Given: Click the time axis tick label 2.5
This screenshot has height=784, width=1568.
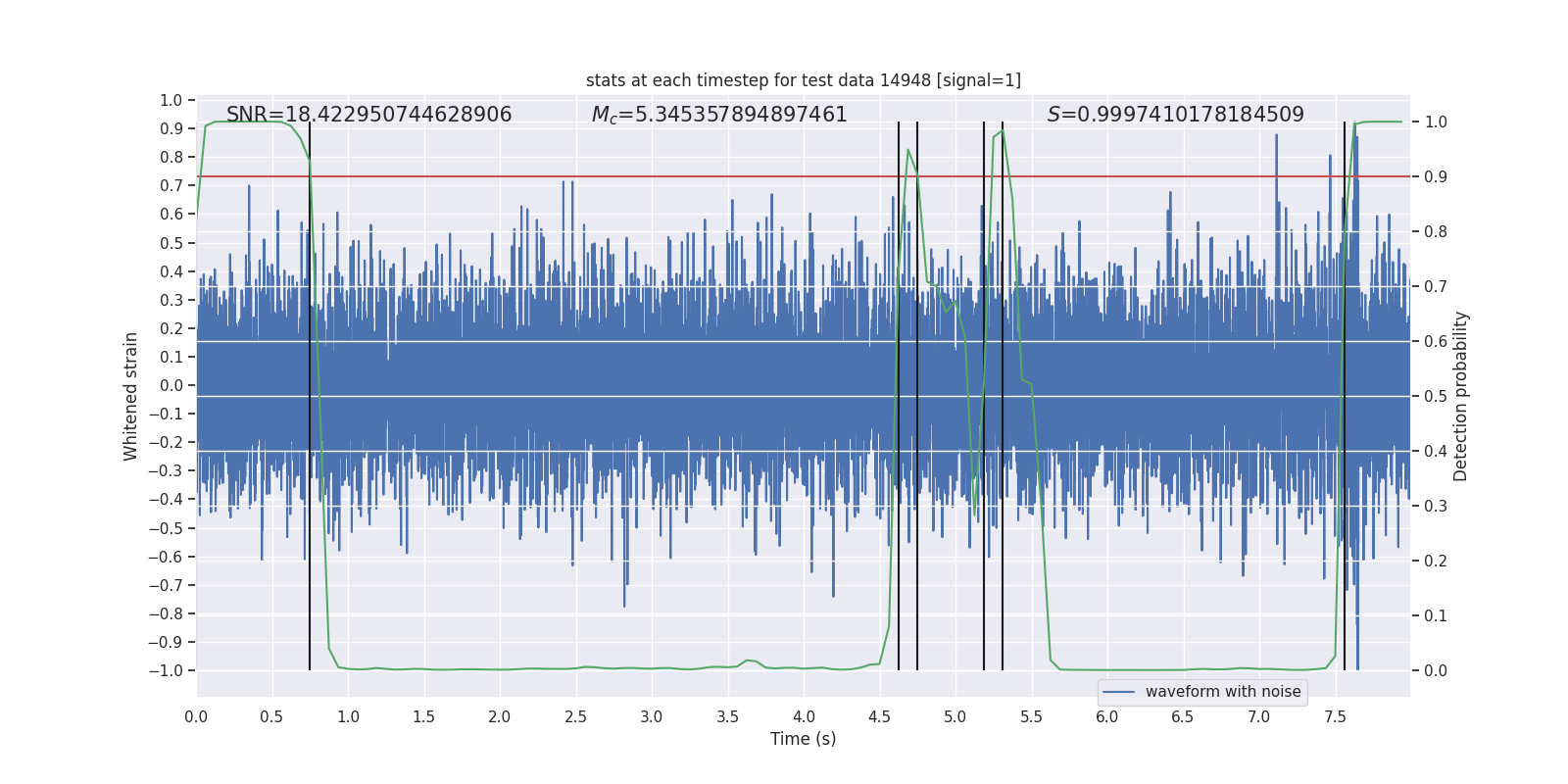Looking at the screenshot, I should coord(575,717).
